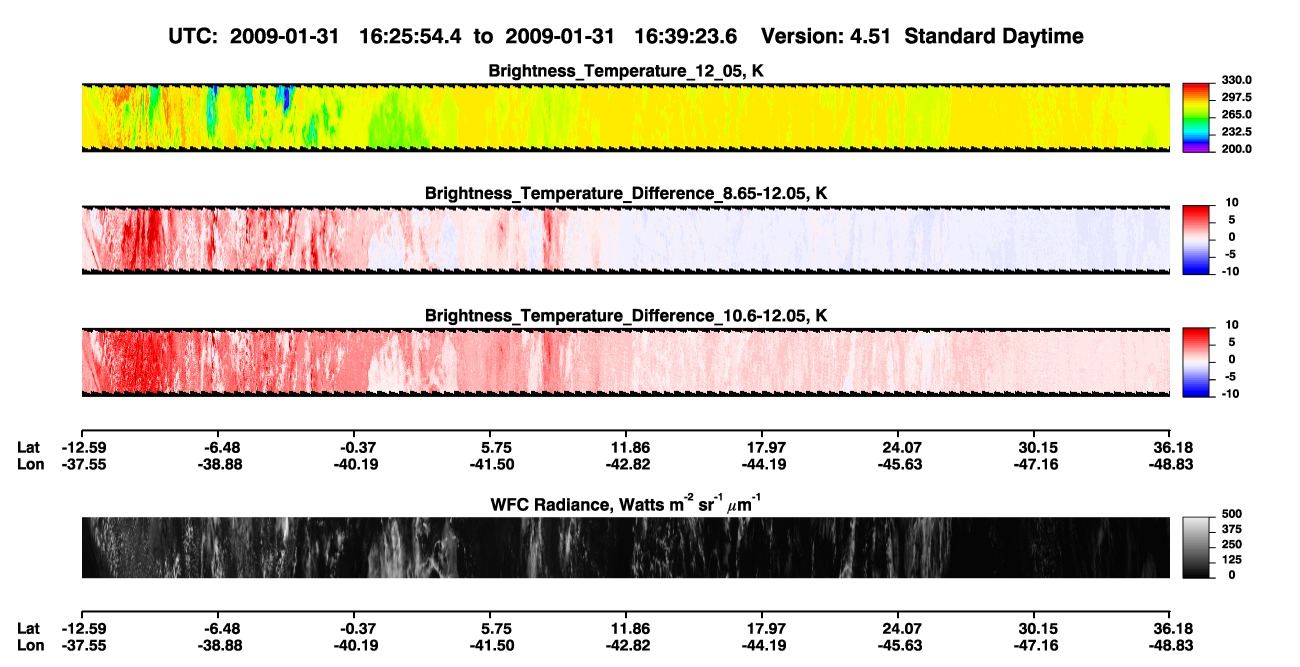Select the 10.6-12.05 difference image strip

[625, 362]
